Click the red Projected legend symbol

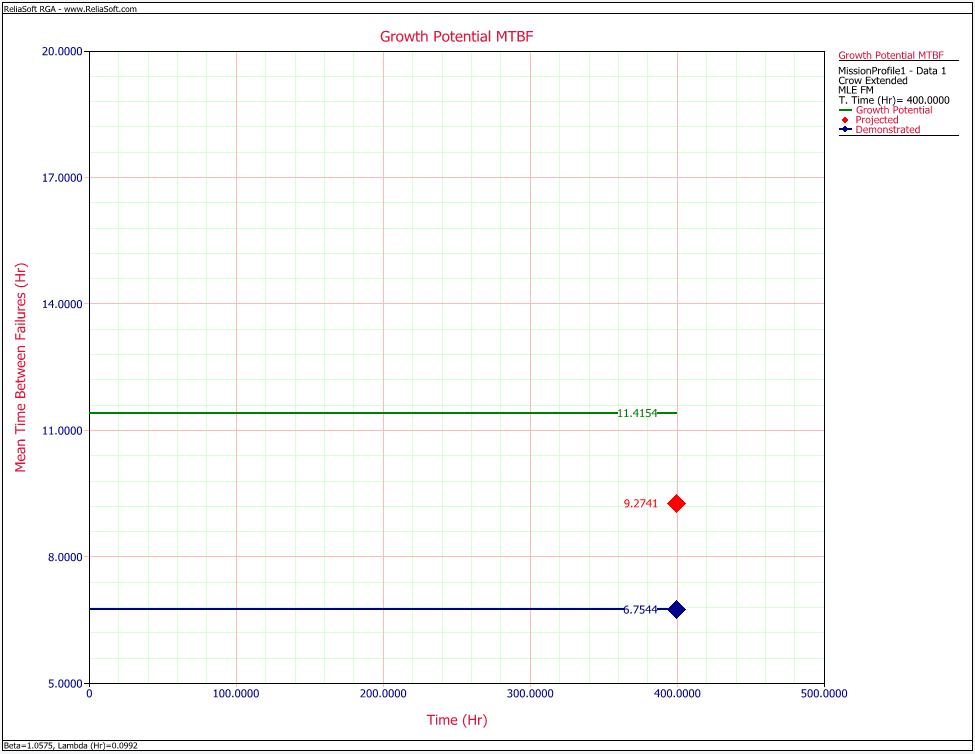[x=845, y=120]
